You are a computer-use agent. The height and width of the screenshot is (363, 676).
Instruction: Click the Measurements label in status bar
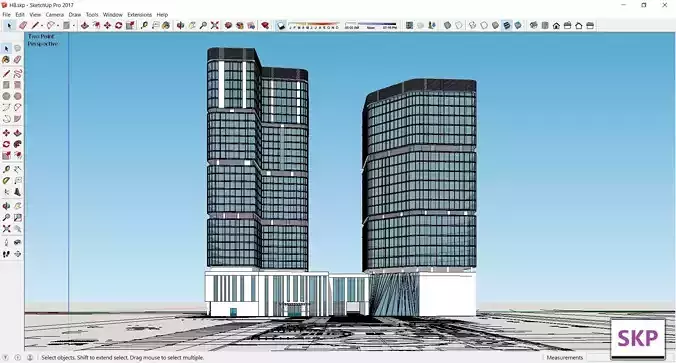point(564,357)
